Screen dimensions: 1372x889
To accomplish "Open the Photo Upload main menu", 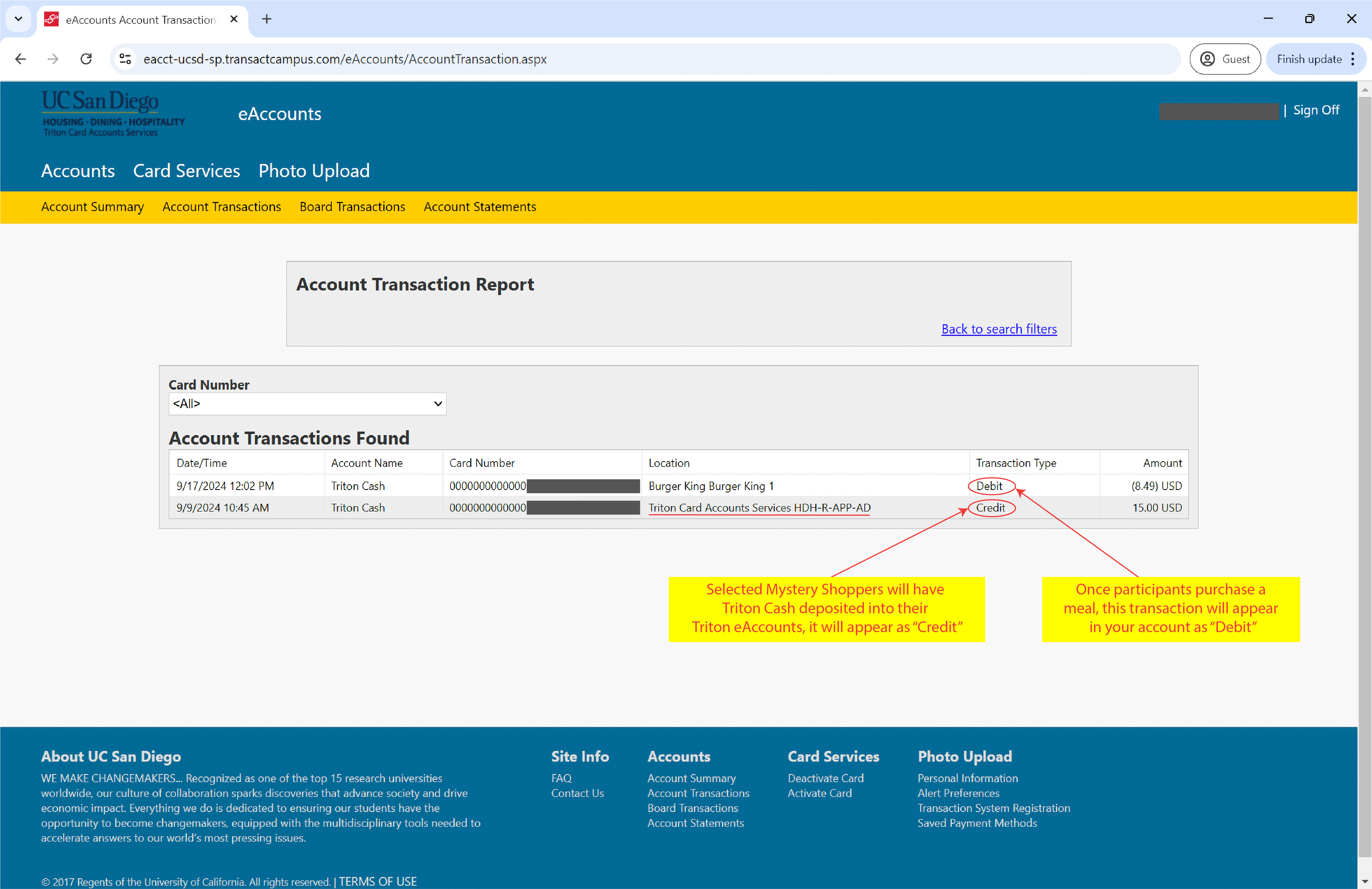I will [314, 171].
